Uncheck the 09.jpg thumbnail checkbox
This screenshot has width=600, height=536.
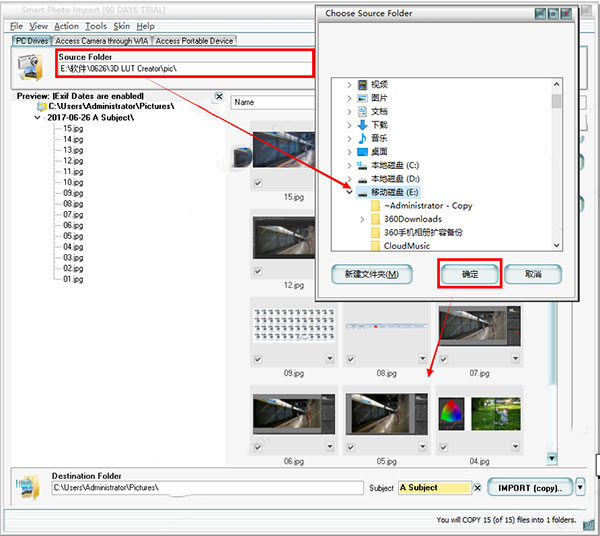coord(258,359)
